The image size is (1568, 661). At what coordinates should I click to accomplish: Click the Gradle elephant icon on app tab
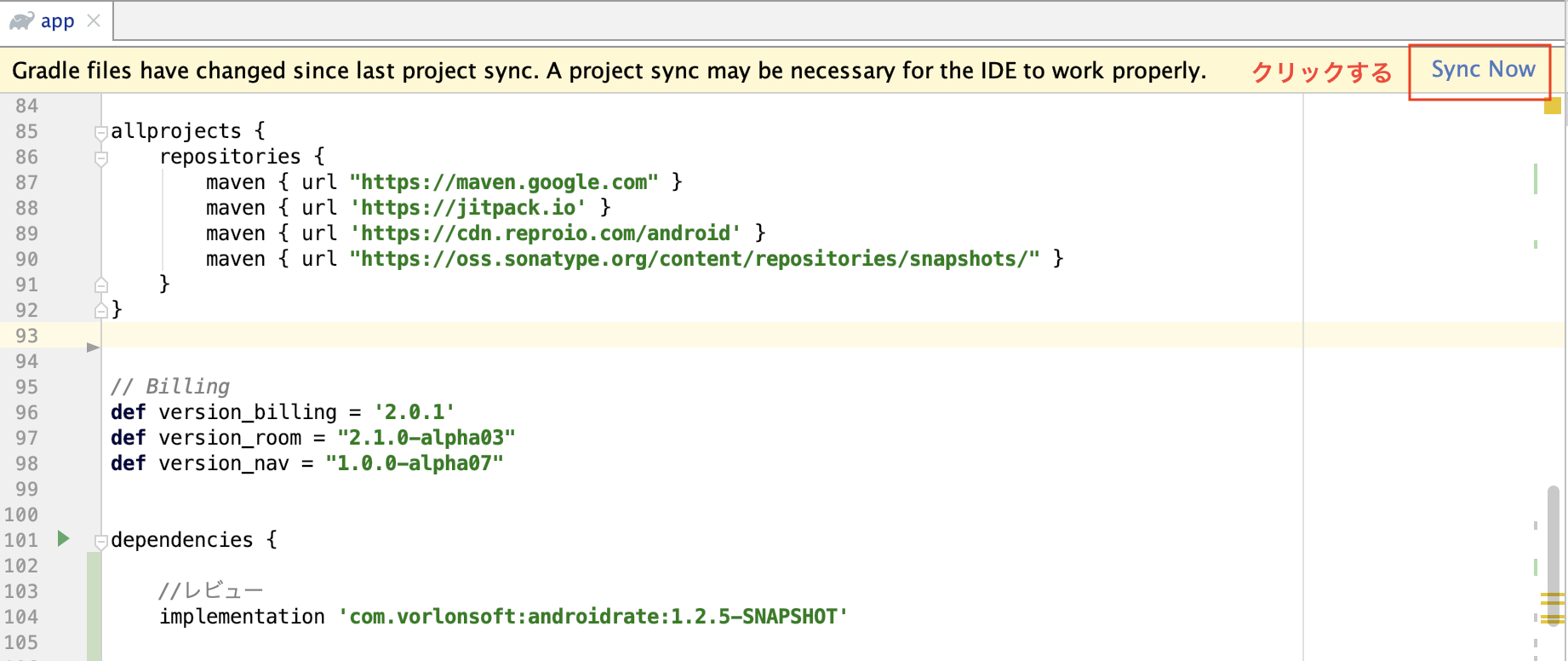(x=21, y=20)
